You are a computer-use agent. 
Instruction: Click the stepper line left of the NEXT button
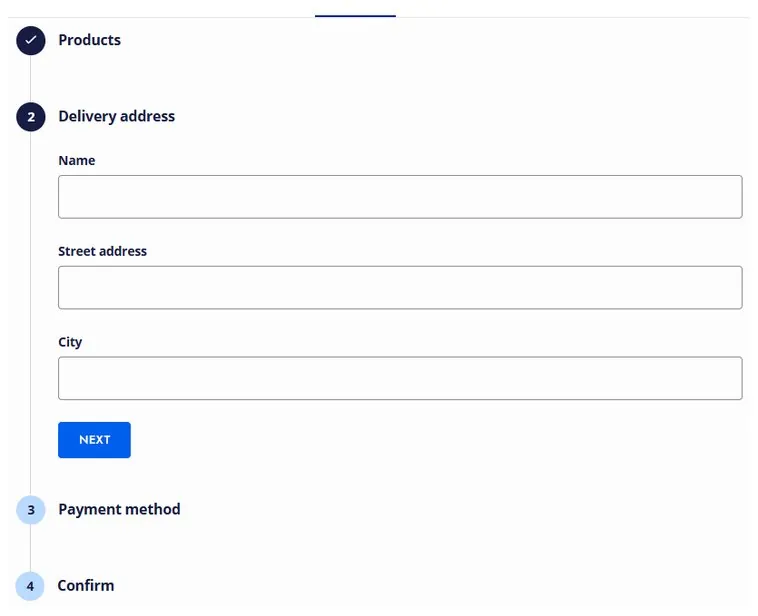[x=31, y=440]
